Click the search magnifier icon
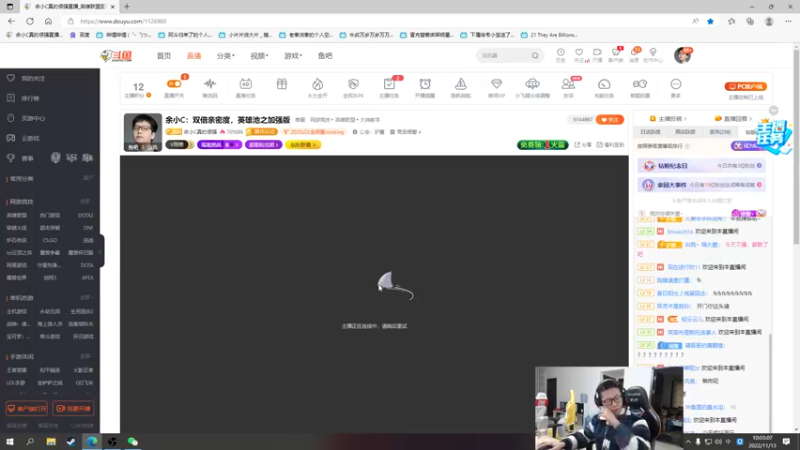Screen dimensions: 800x450 click(535, 56)
